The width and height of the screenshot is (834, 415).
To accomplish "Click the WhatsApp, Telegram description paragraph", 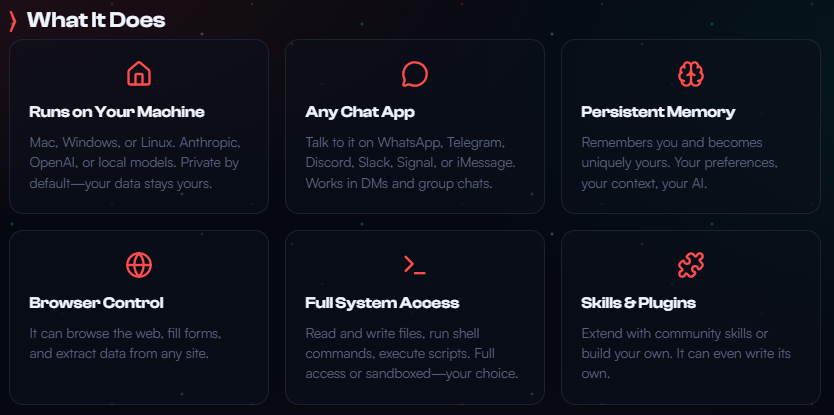I will point(410,162).
